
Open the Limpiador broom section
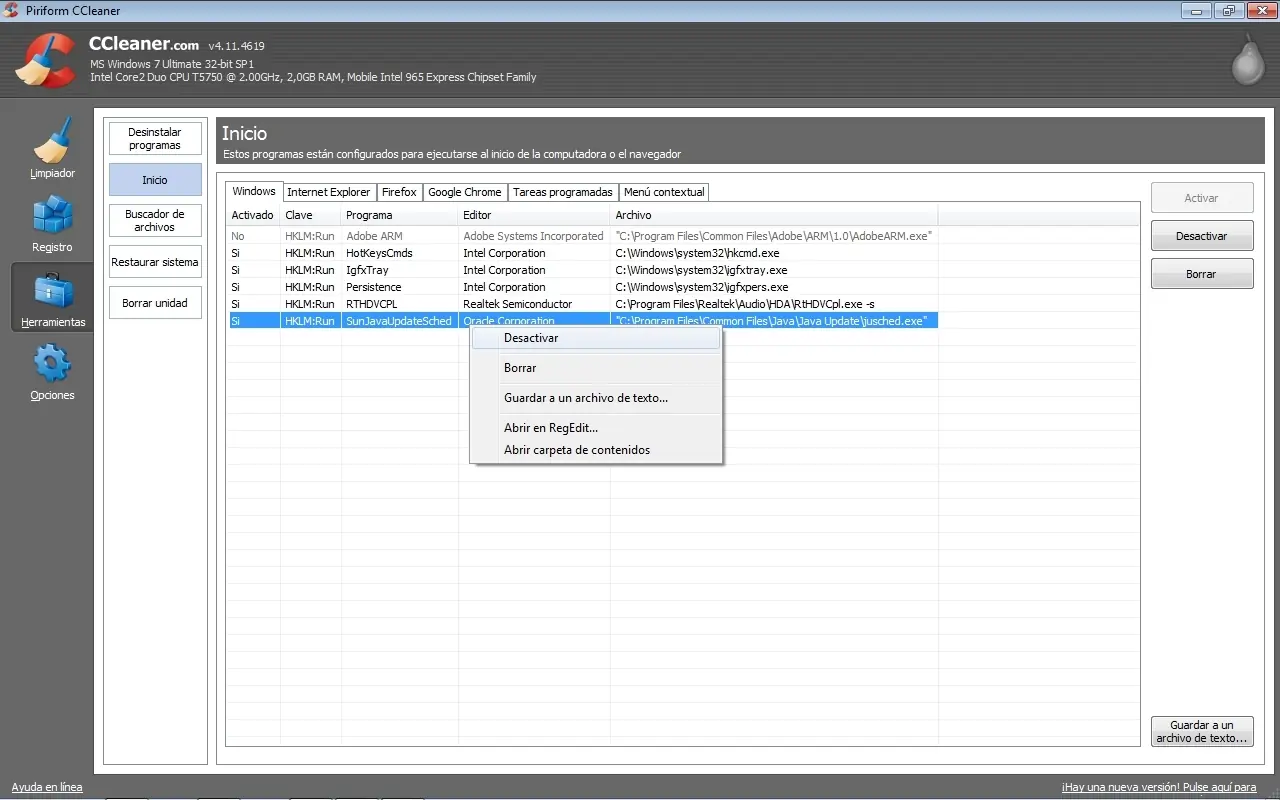52,148
